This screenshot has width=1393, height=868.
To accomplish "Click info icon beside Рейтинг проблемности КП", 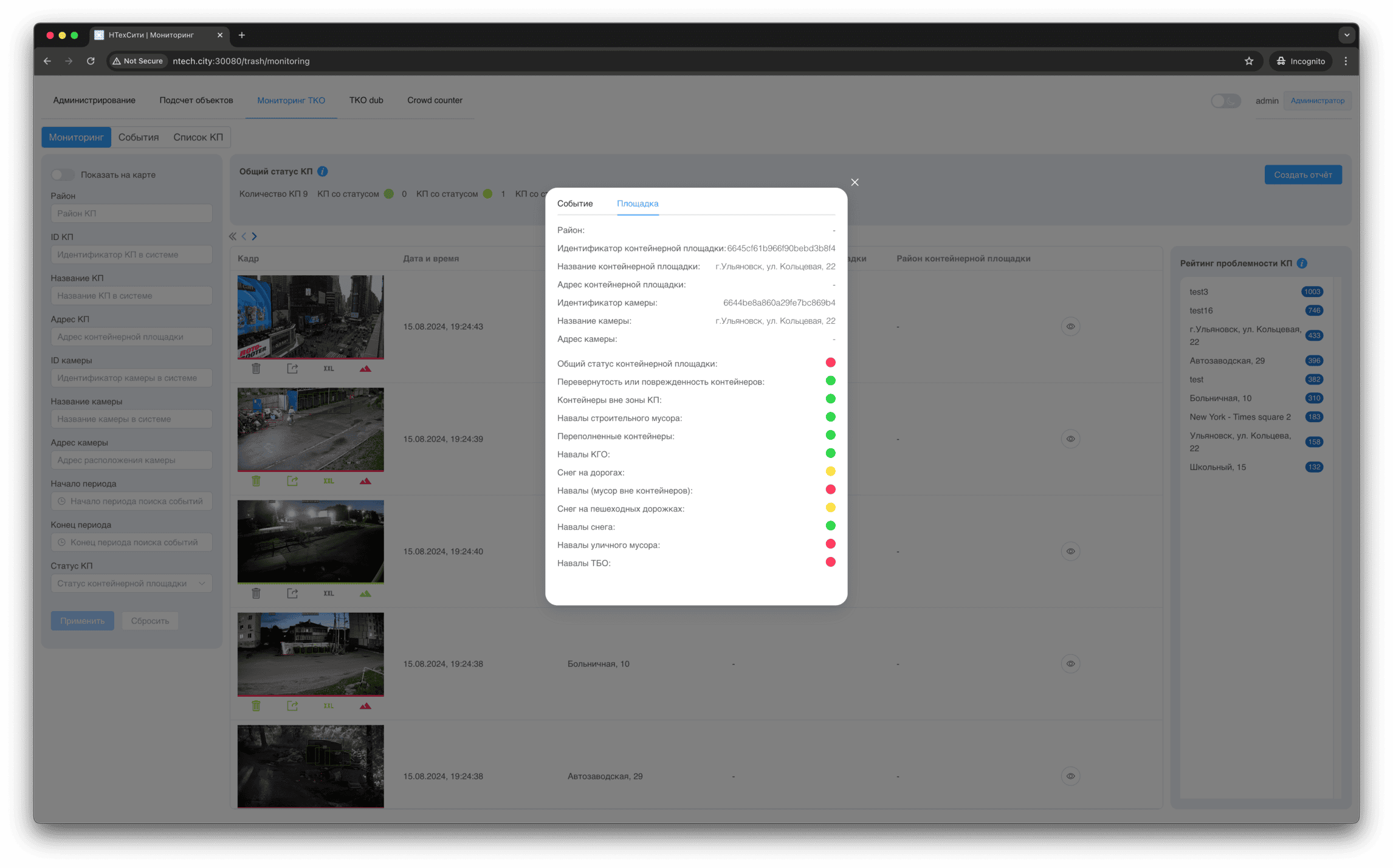I will tap(1301, 263).
